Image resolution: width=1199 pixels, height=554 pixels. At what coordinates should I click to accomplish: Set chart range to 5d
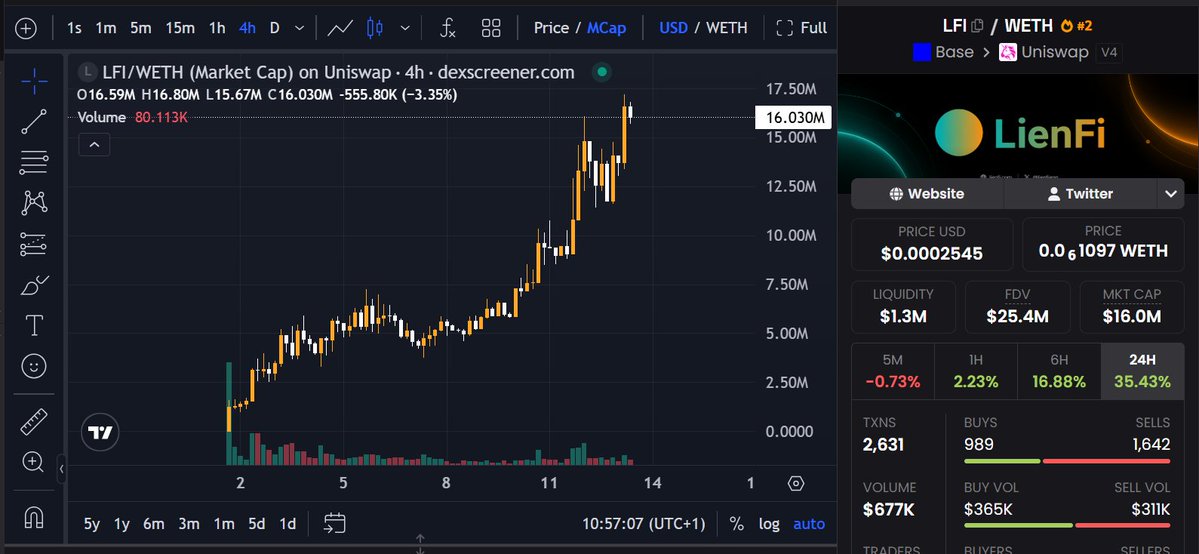point(257,524)
